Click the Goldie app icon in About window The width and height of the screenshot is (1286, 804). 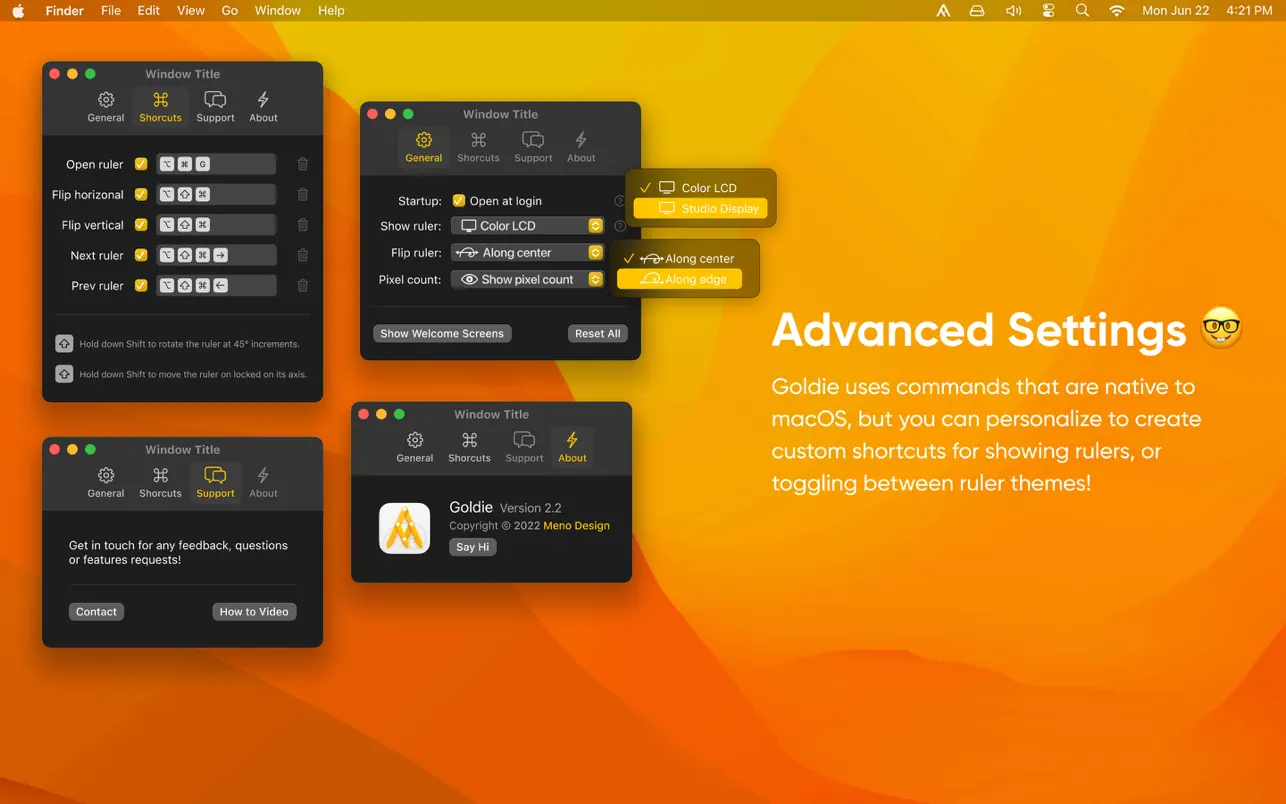point(404,528)
